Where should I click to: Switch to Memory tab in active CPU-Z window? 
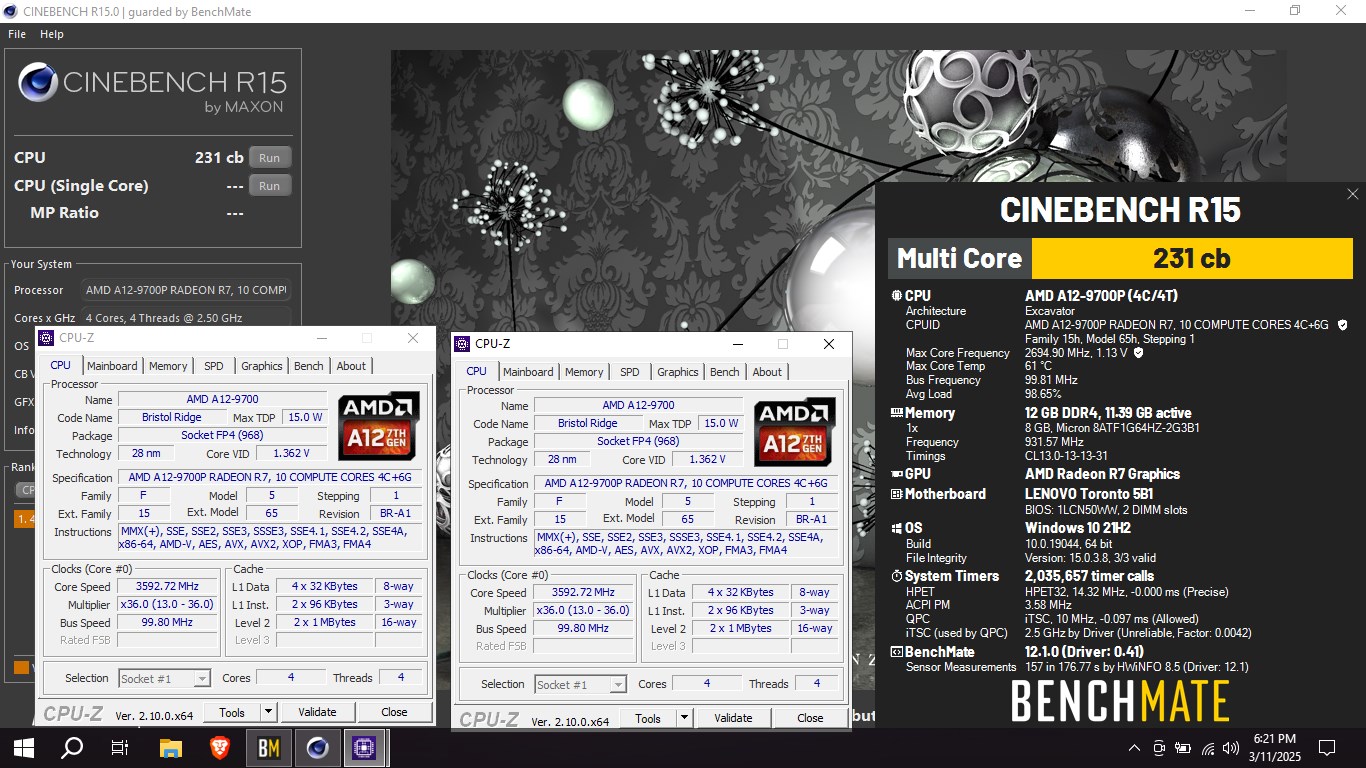click(584, 372)
